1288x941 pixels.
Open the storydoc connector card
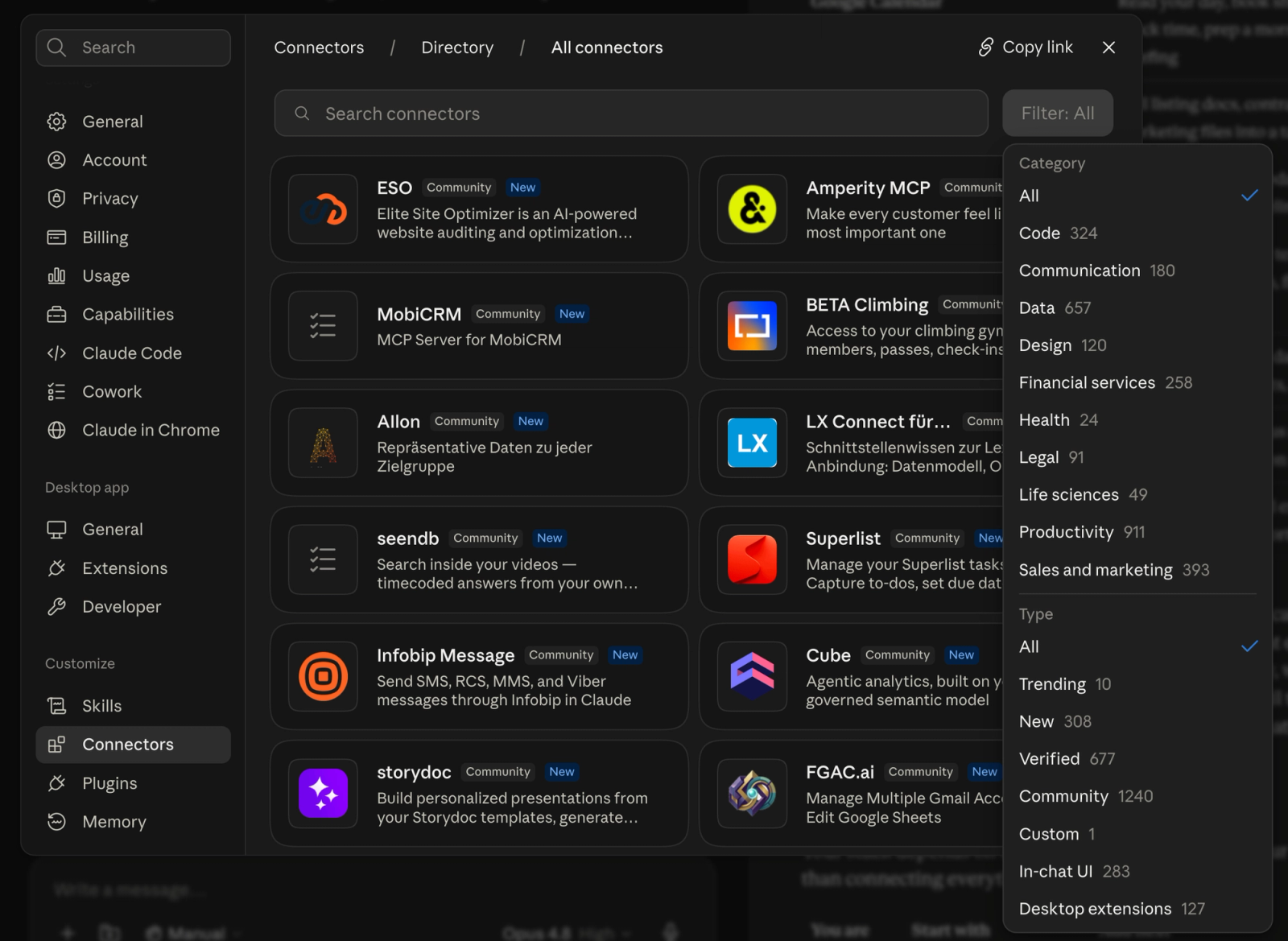pos(479,794)
